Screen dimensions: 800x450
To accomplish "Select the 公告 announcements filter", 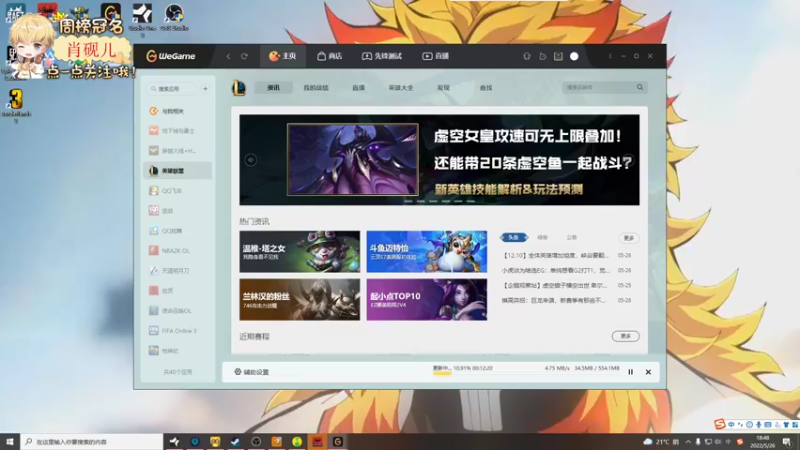I will click(571, 237).
